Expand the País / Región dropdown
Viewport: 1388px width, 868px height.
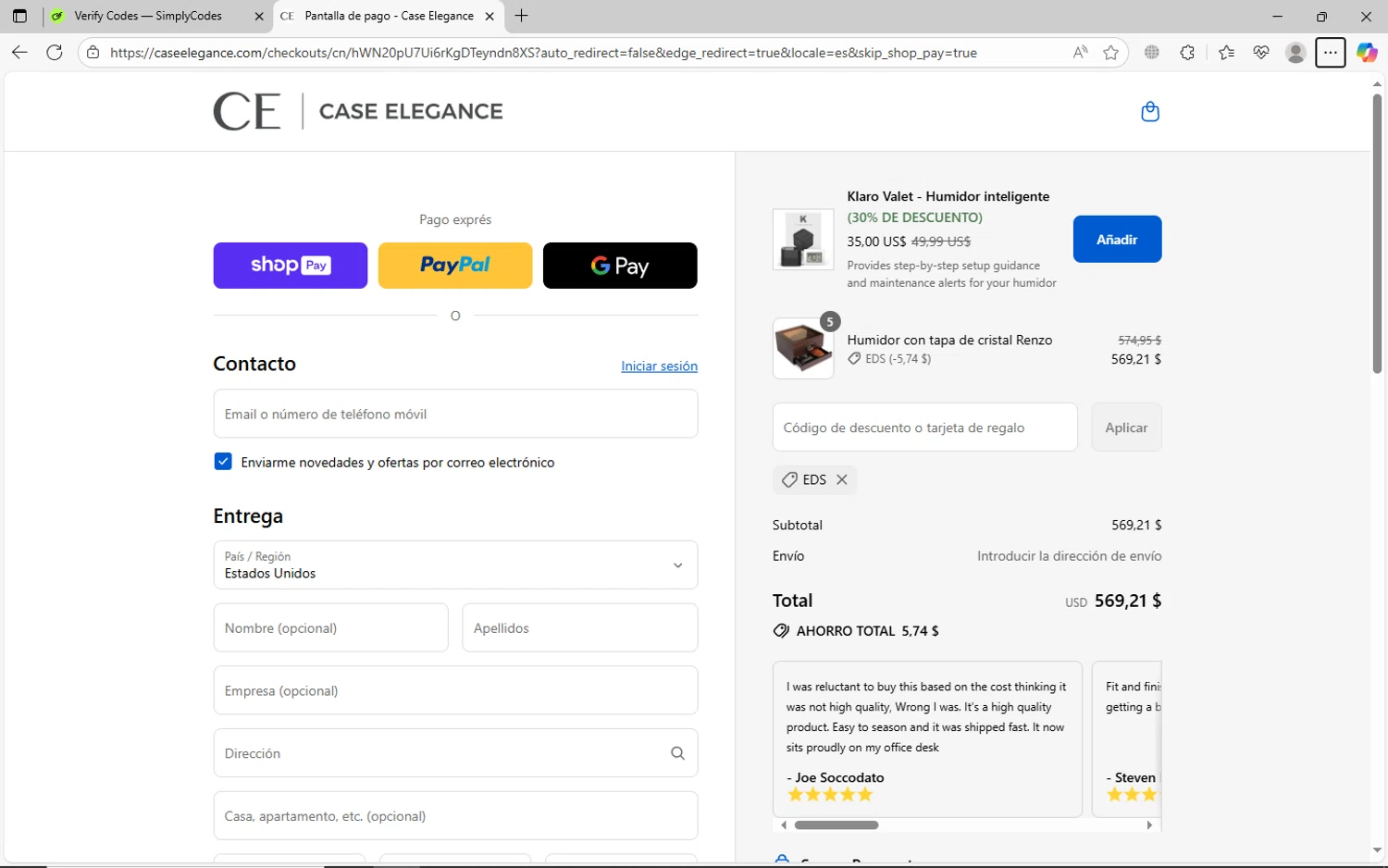click(455, 564)
